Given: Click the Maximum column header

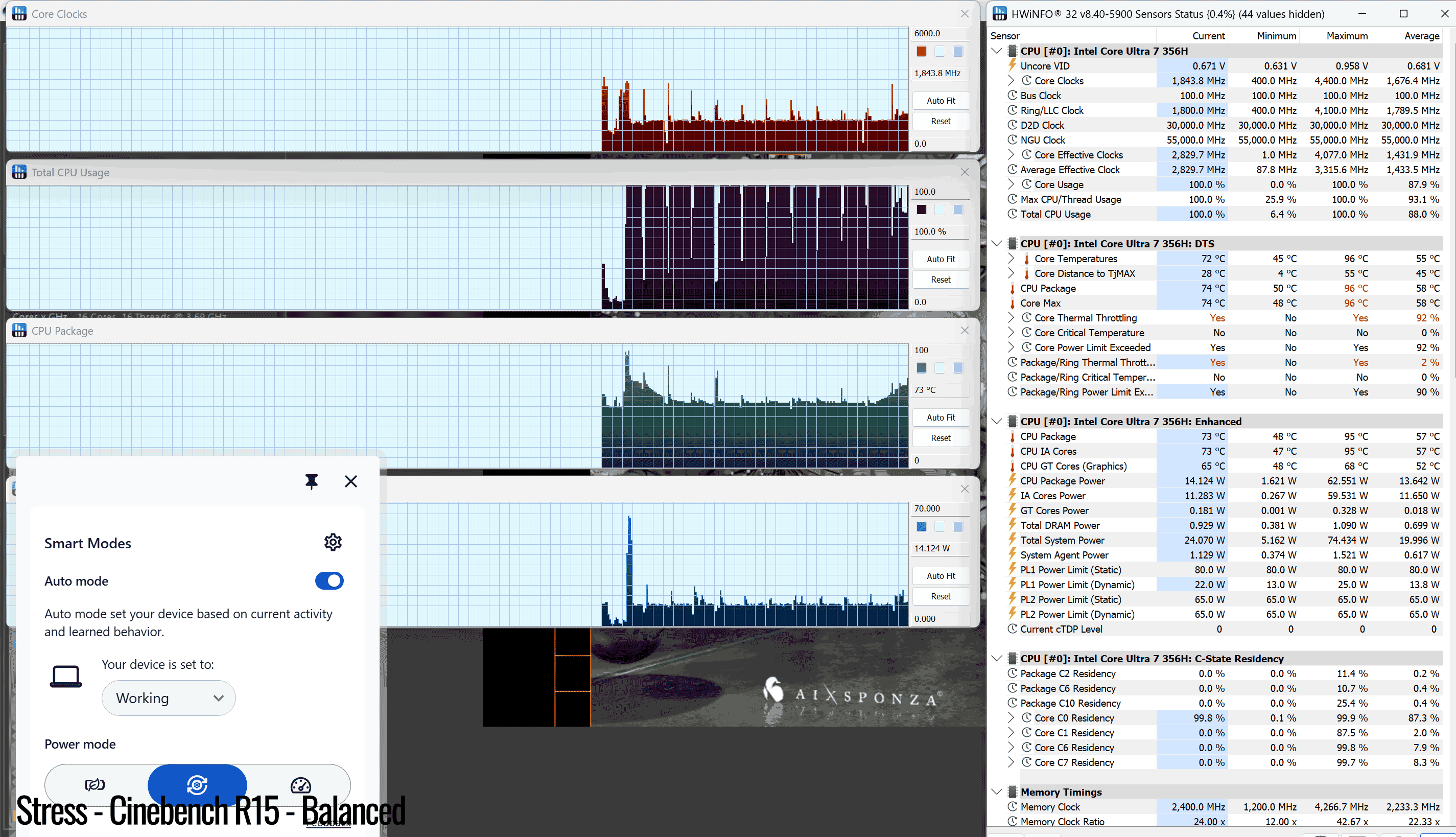Looking at the screenshot, I should click(x=1335, y=36).
